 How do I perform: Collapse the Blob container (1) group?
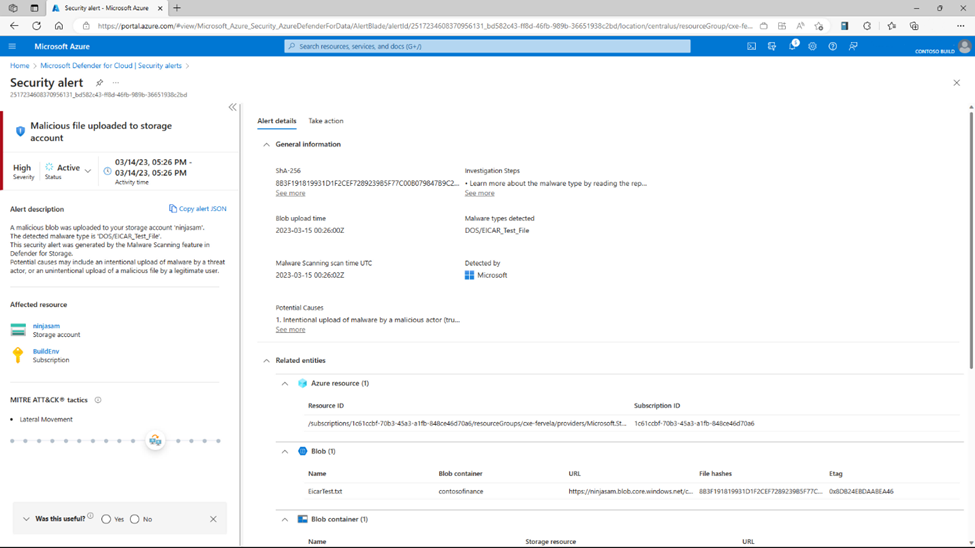click(x=285, y=519)
